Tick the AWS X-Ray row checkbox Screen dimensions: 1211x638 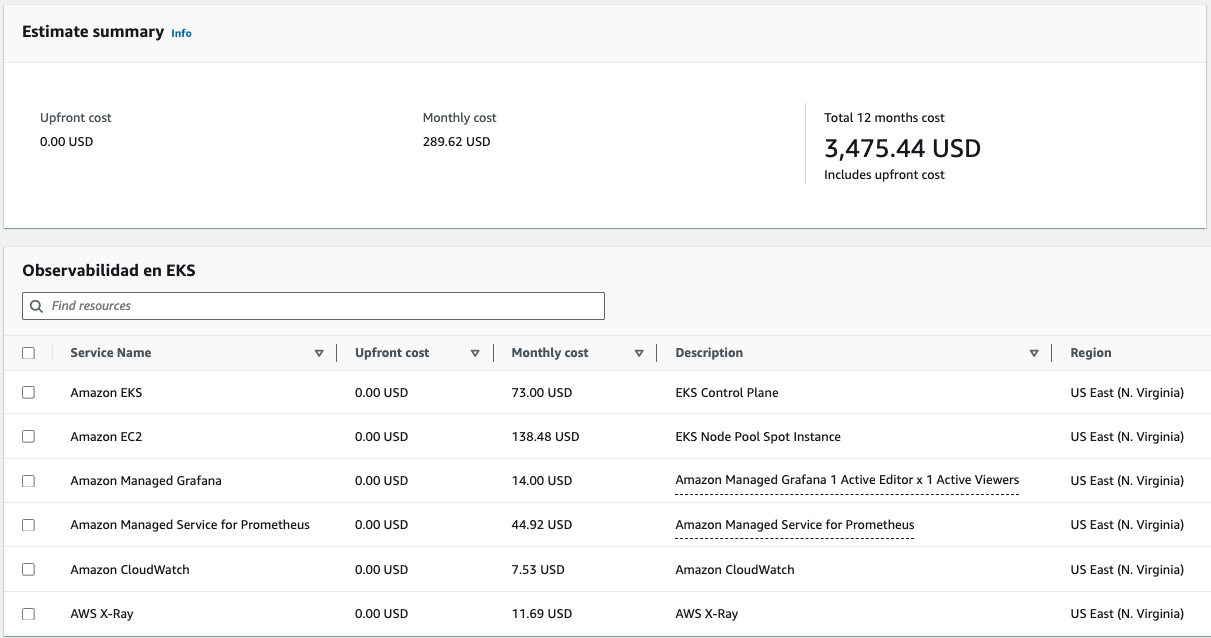(28, 613)
